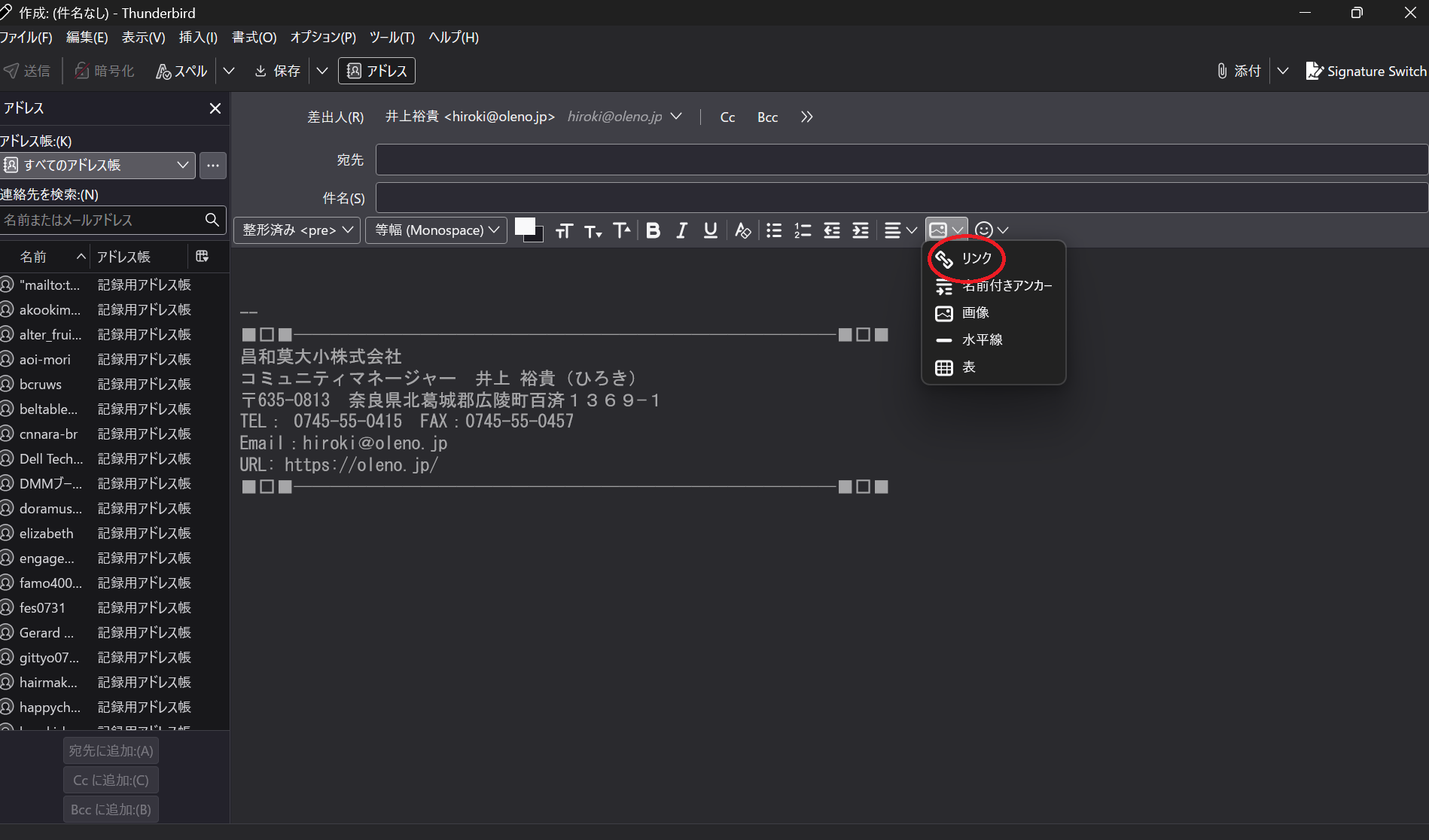Click the Cc に追加:(C) button
The height and width of the screenshot is (840, 1429).
click(x=111, y=781)
